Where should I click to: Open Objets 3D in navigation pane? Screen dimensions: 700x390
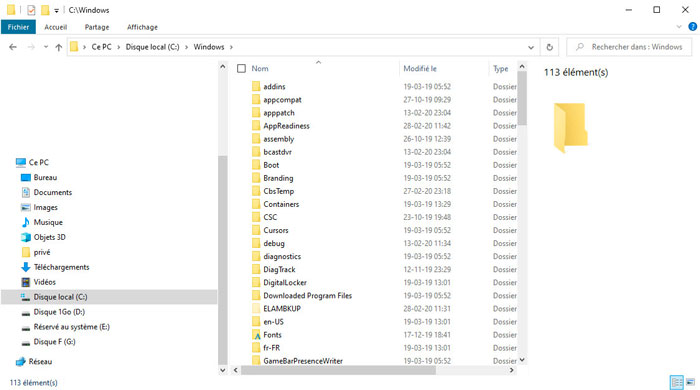(x=49, y=237)
